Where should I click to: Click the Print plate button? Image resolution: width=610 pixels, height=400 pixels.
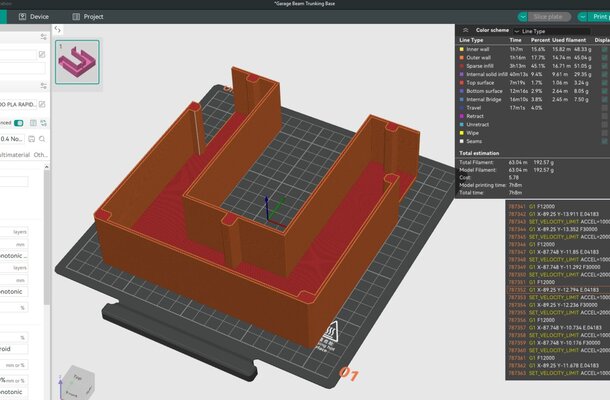point(599,17)
